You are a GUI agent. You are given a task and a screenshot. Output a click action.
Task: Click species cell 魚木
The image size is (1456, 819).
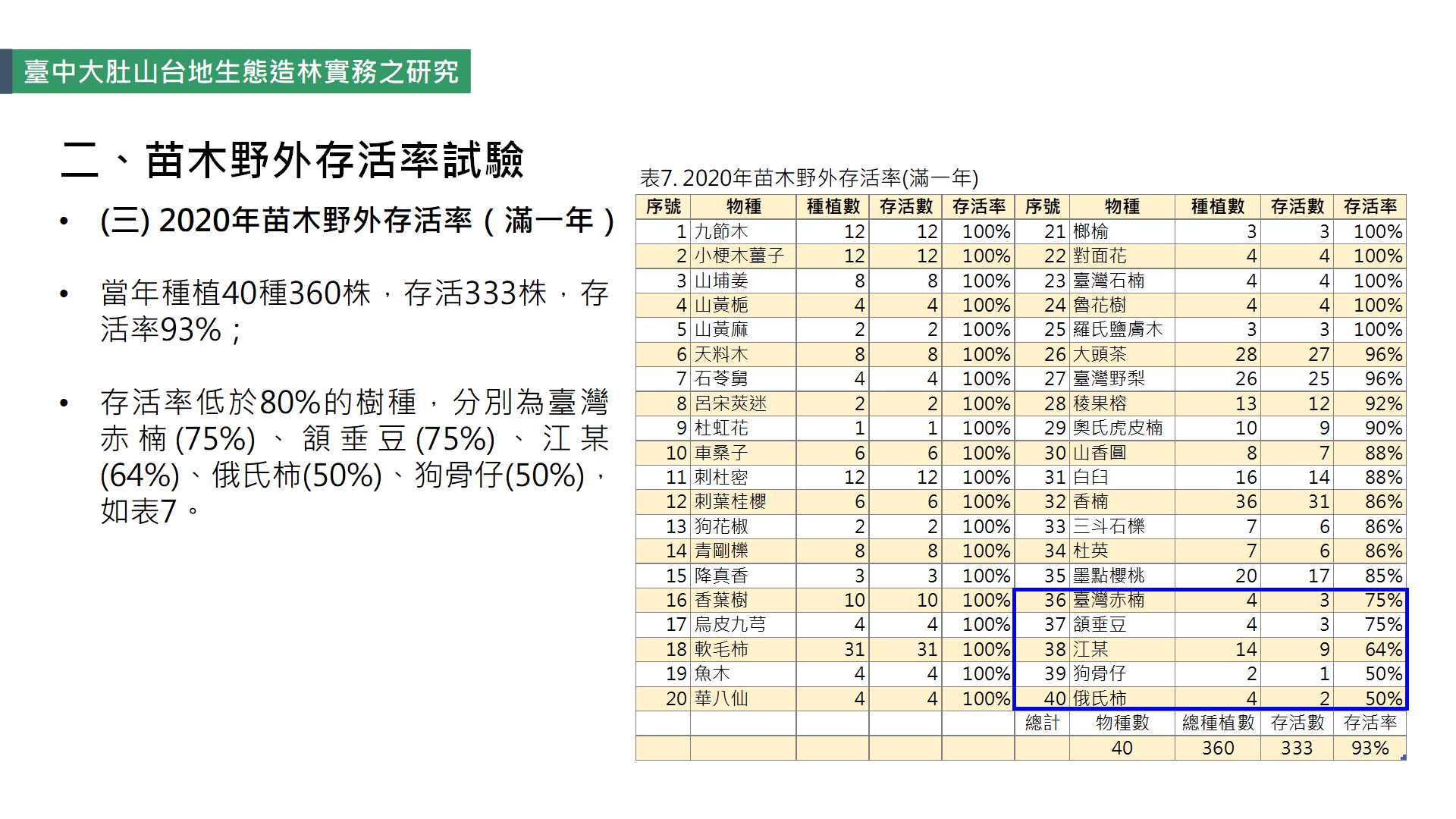pyautogui.click(x=743, y=673)
